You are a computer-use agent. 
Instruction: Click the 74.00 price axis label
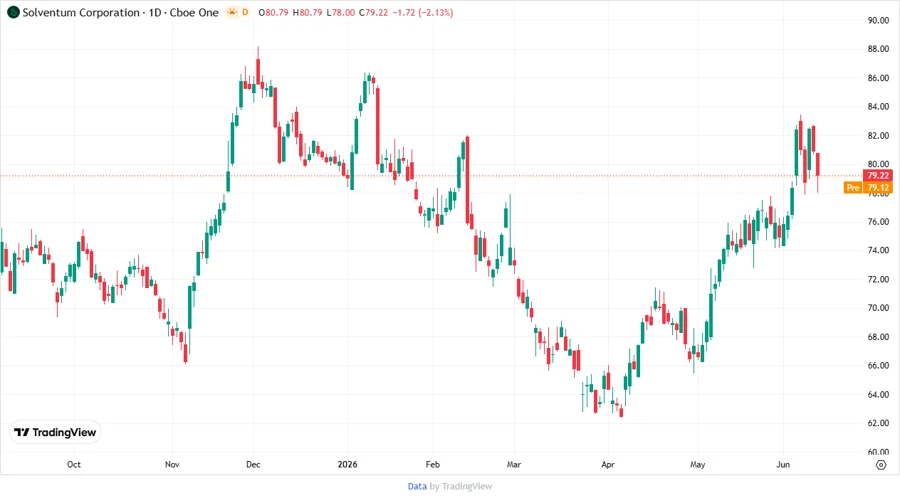(878, 250)
